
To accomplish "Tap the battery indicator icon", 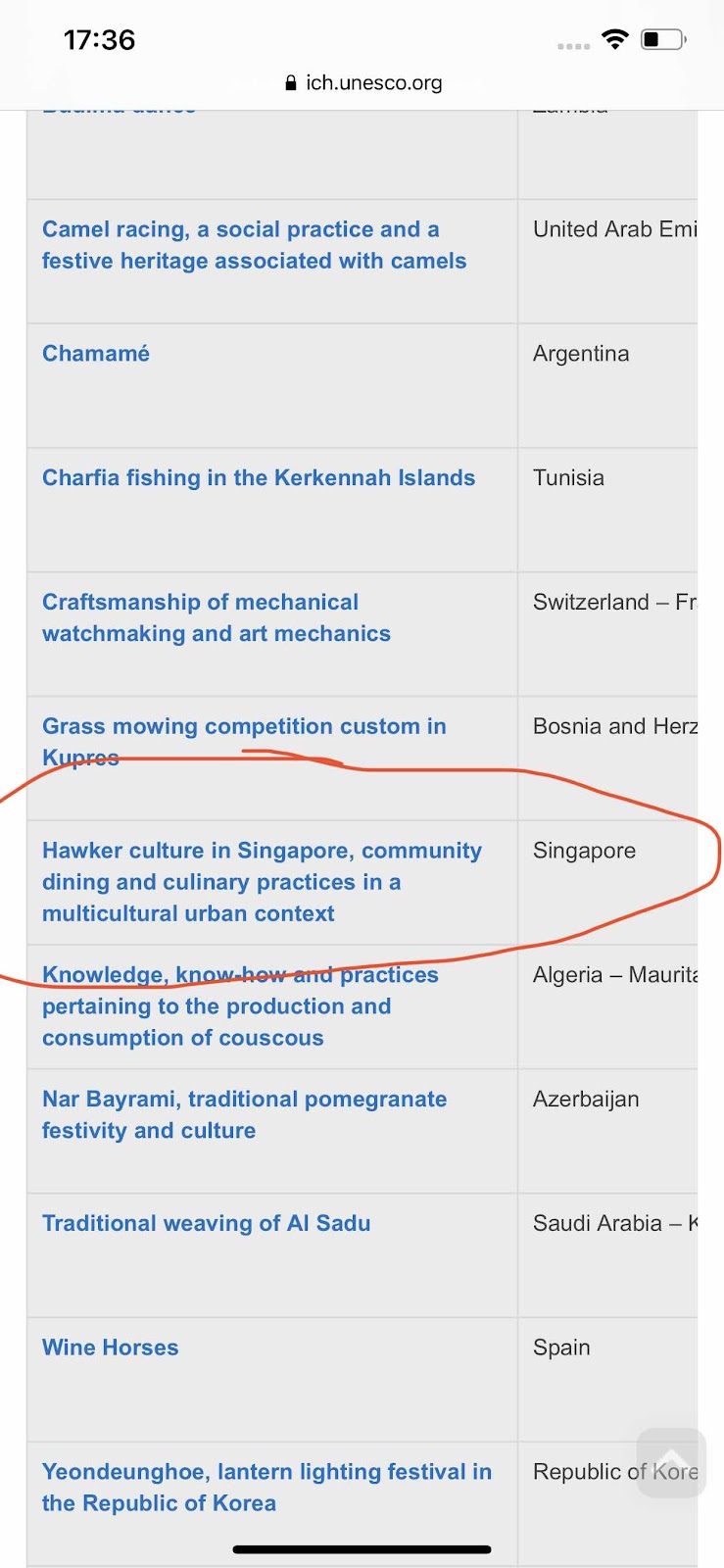I will 663,39.
